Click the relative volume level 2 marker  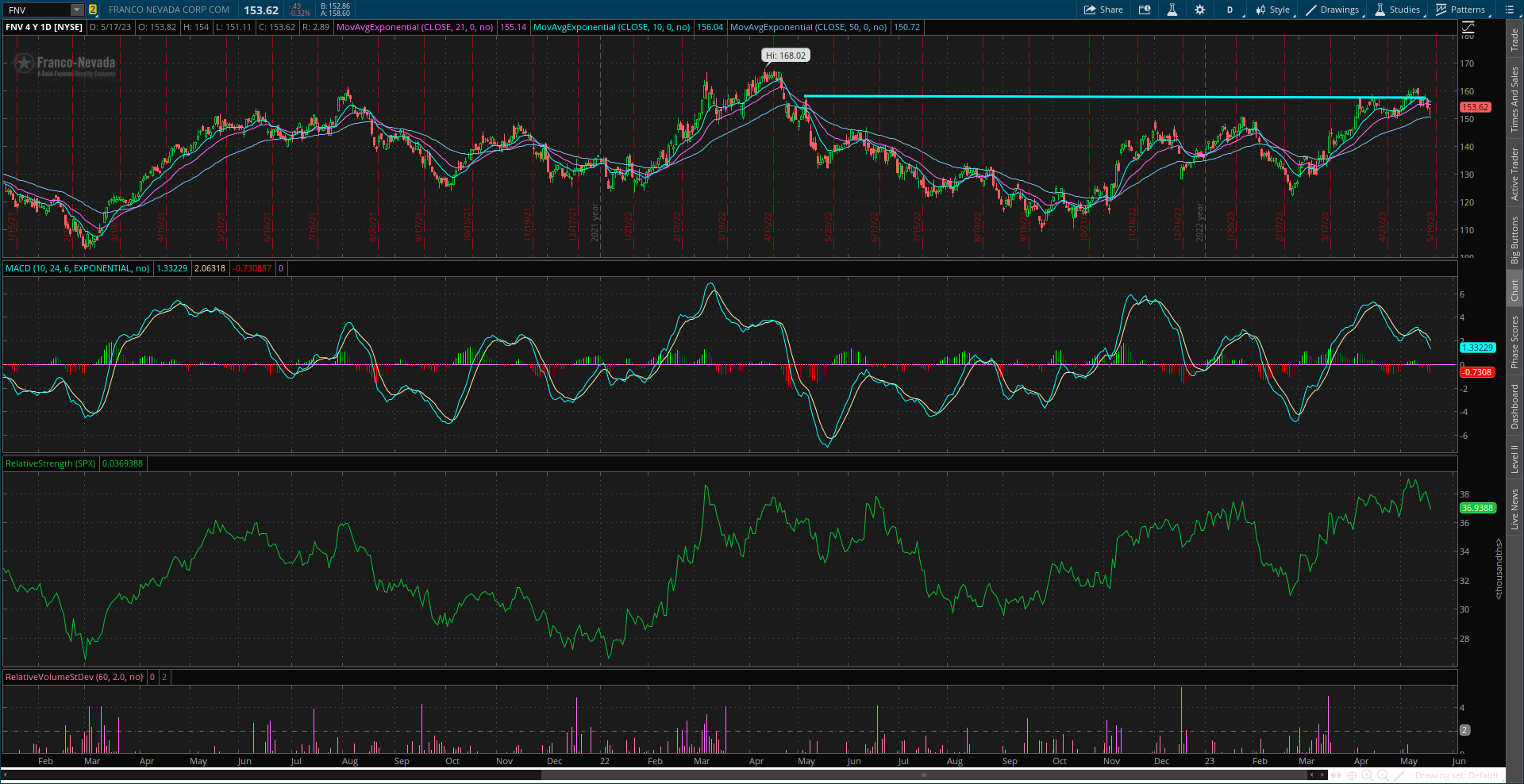(x=1465, y=730)
